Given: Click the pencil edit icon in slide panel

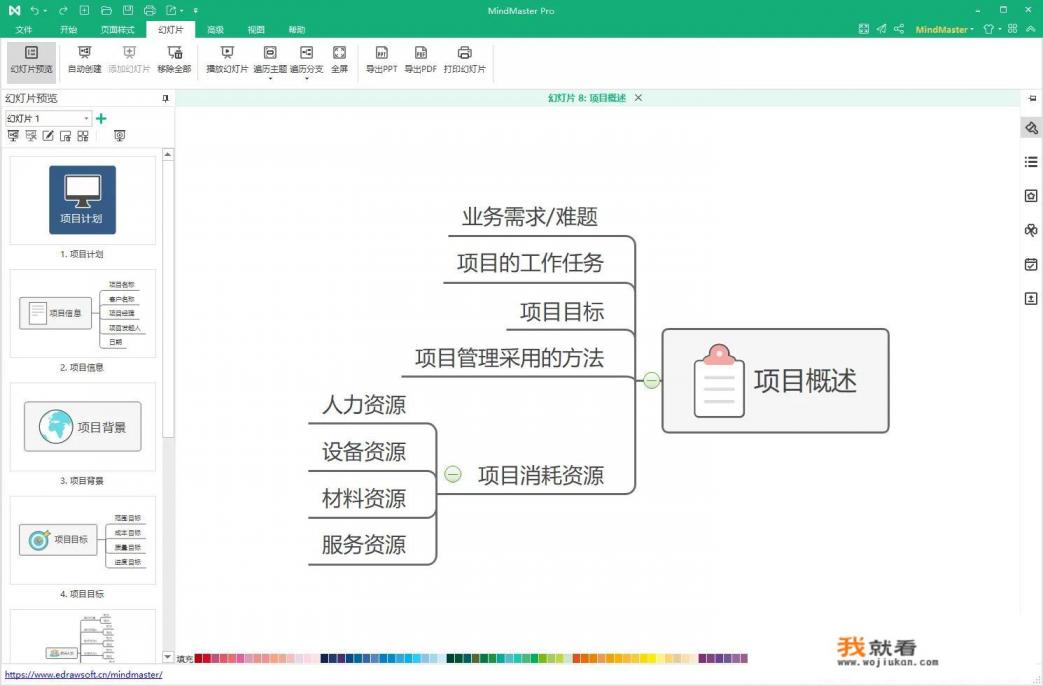Looking at the screenshot, I should (48, 136).
